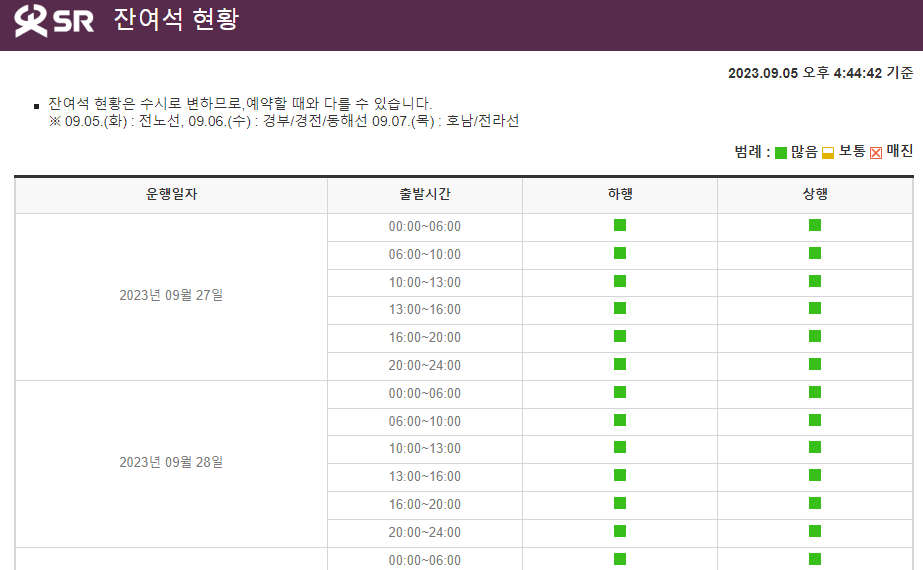
Task: Click 상행 green square for 09월 27일 13:00~16:00
Action: click(815, 308)
